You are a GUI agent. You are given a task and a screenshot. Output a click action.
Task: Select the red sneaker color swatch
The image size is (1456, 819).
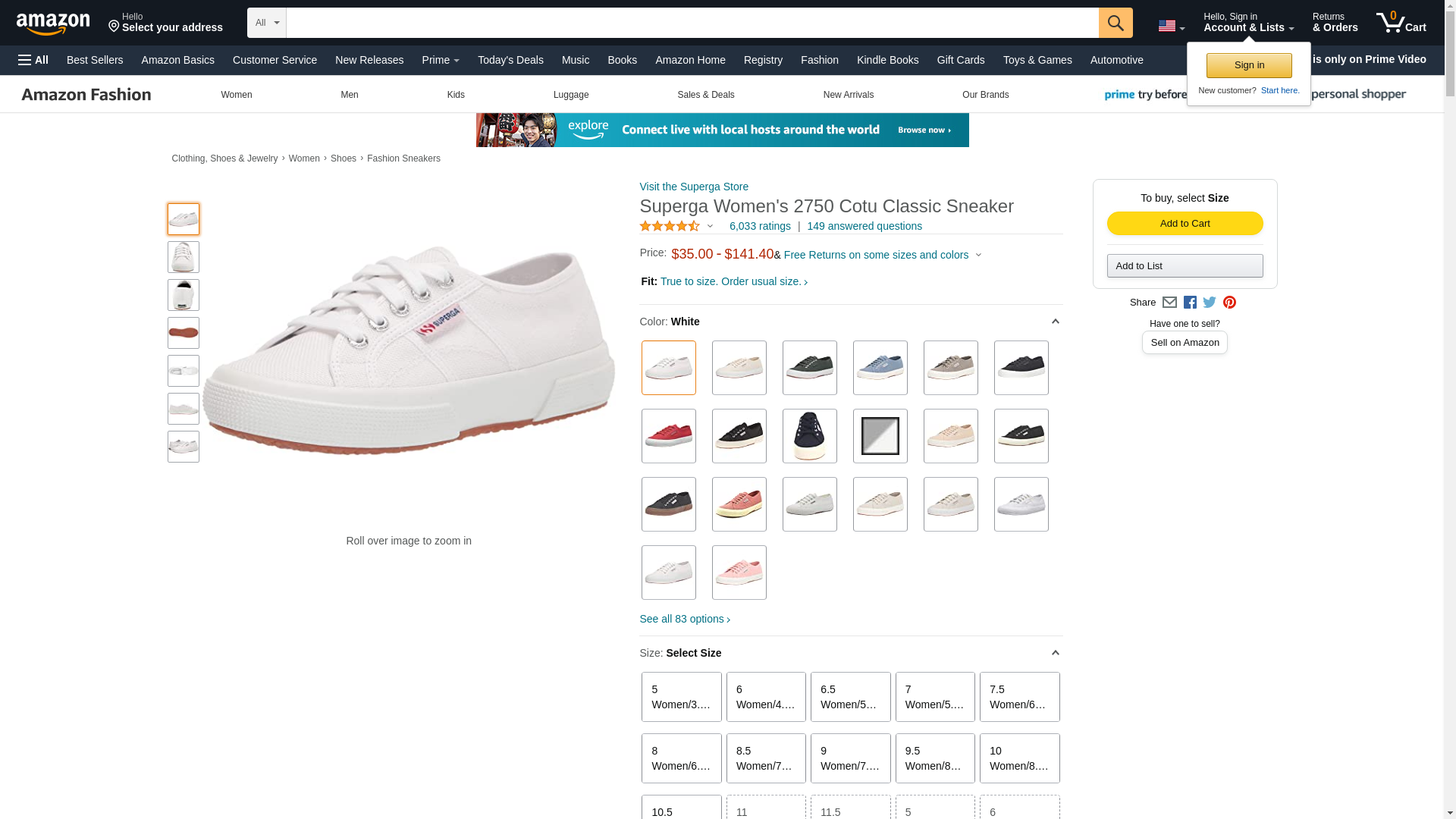(668, 436)
